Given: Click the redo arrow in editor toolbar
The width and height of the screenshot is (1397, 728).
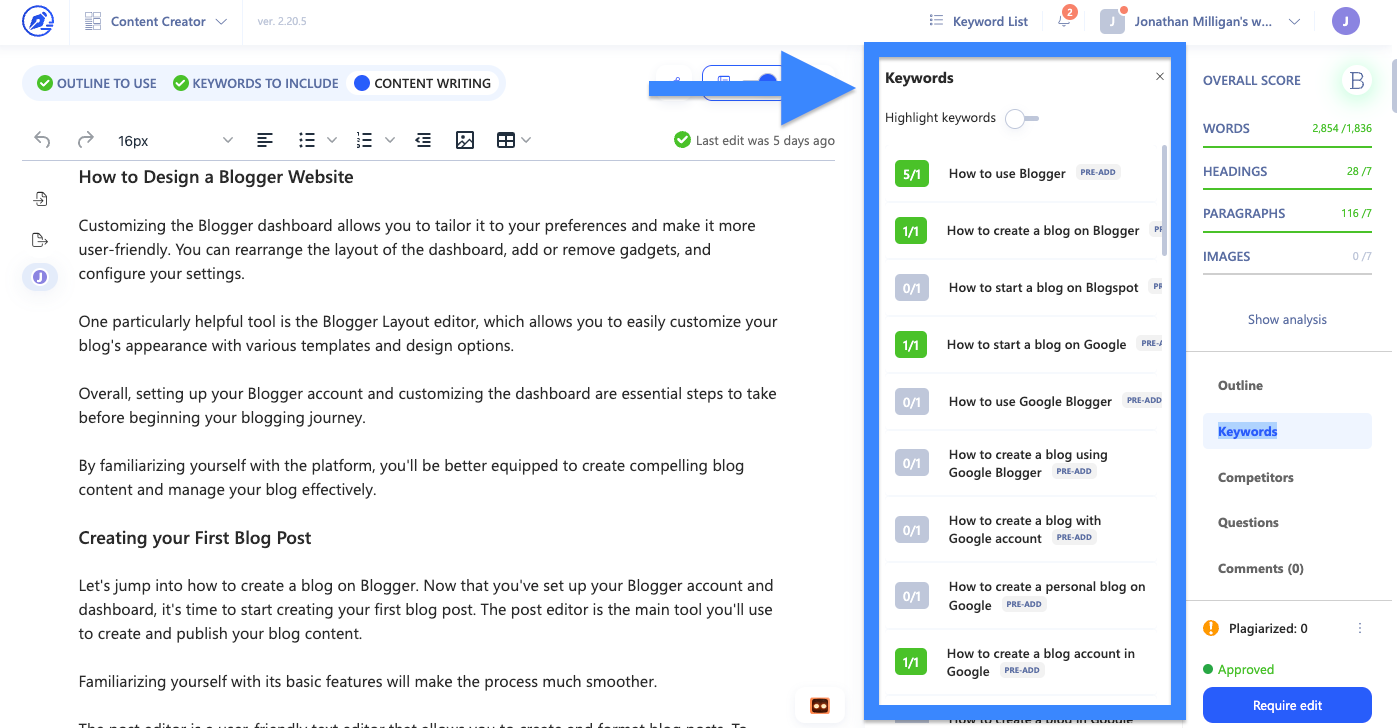Looking at the screenshot, I should [x=86, y=140].
